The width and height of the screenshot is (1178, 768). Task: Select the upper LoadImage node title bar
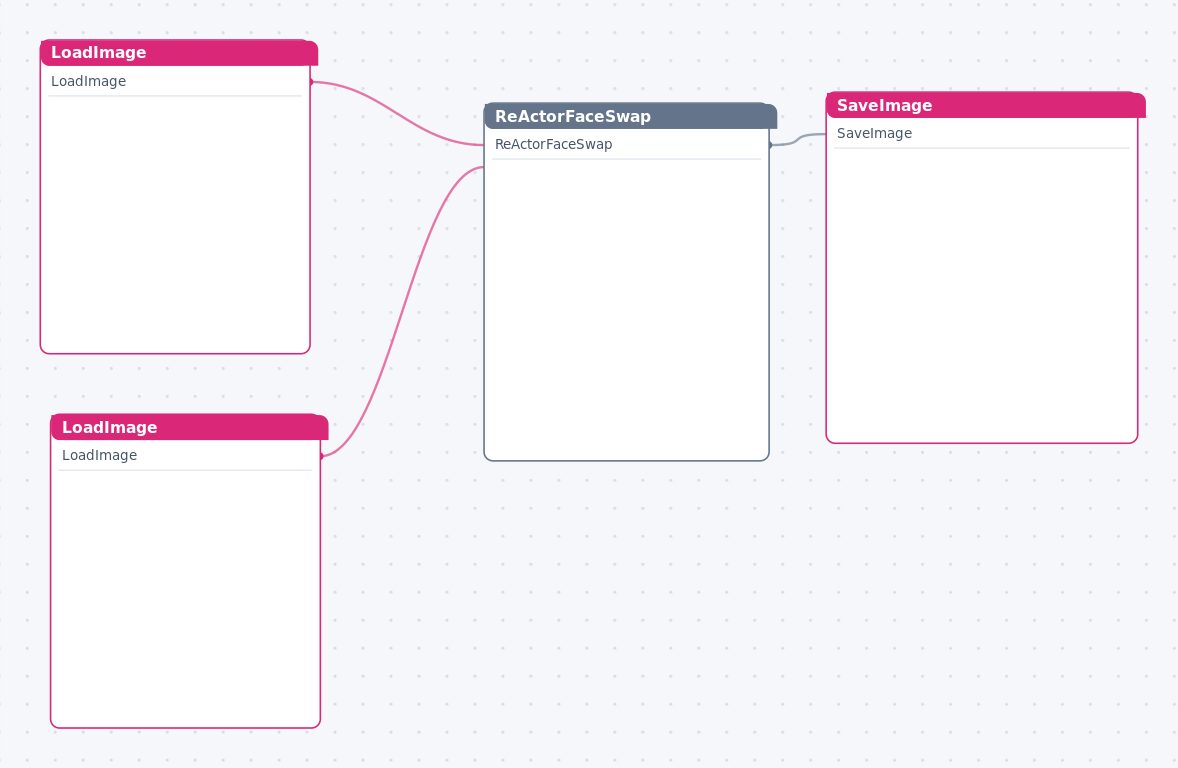coord(179,53)
